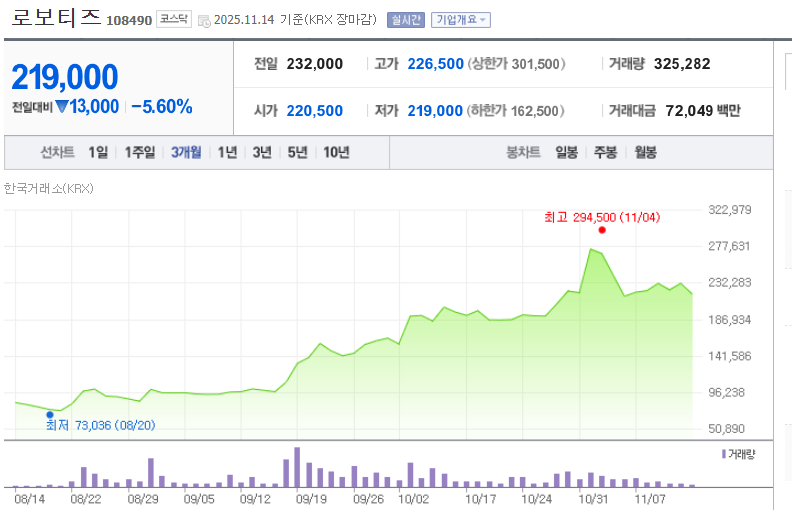Viewport: 792px width, 510px height.
Task: Switch to 월봉 candlestick chart
Action: click(x=646, y=152)
